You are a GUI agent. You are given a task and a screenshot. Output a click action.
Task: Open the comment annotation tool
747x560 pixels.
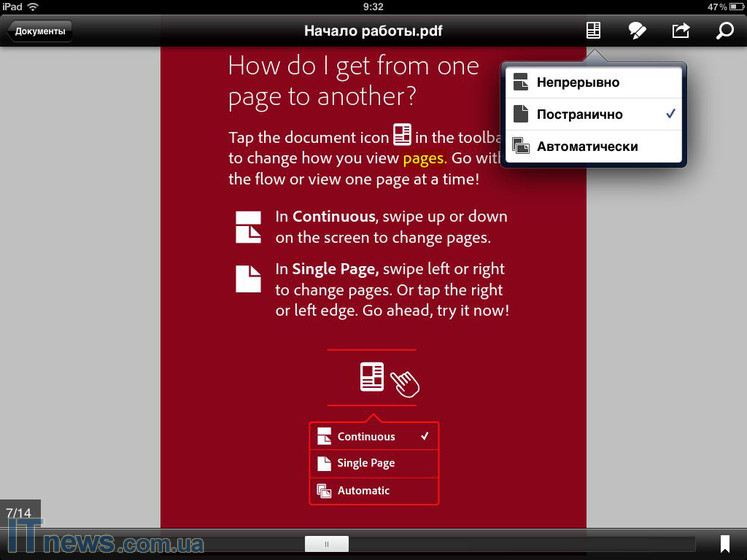(x=637, y=31)
